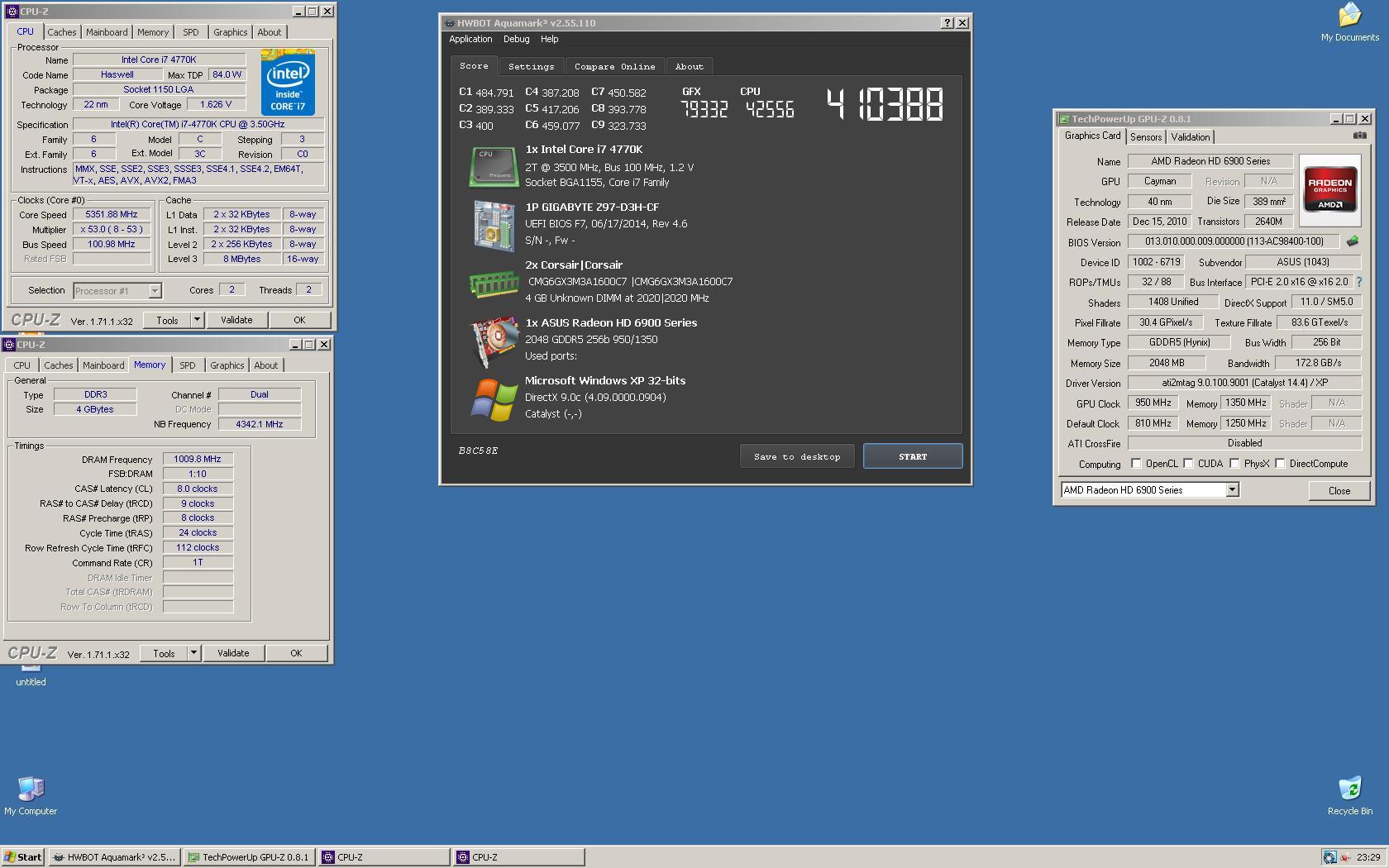Open the Help menu in Aquamark
1389x868 pixels.
549,39
